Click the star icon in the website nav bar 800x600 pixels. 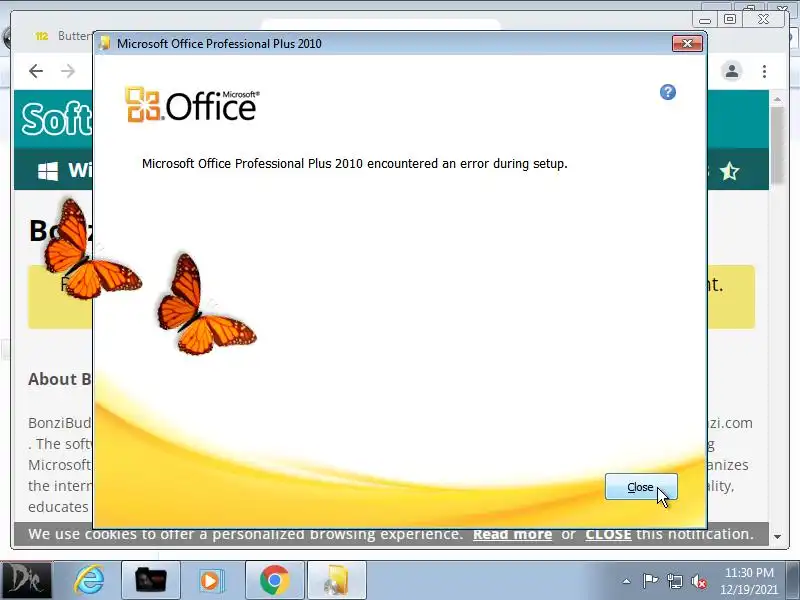tap(729, 171)
